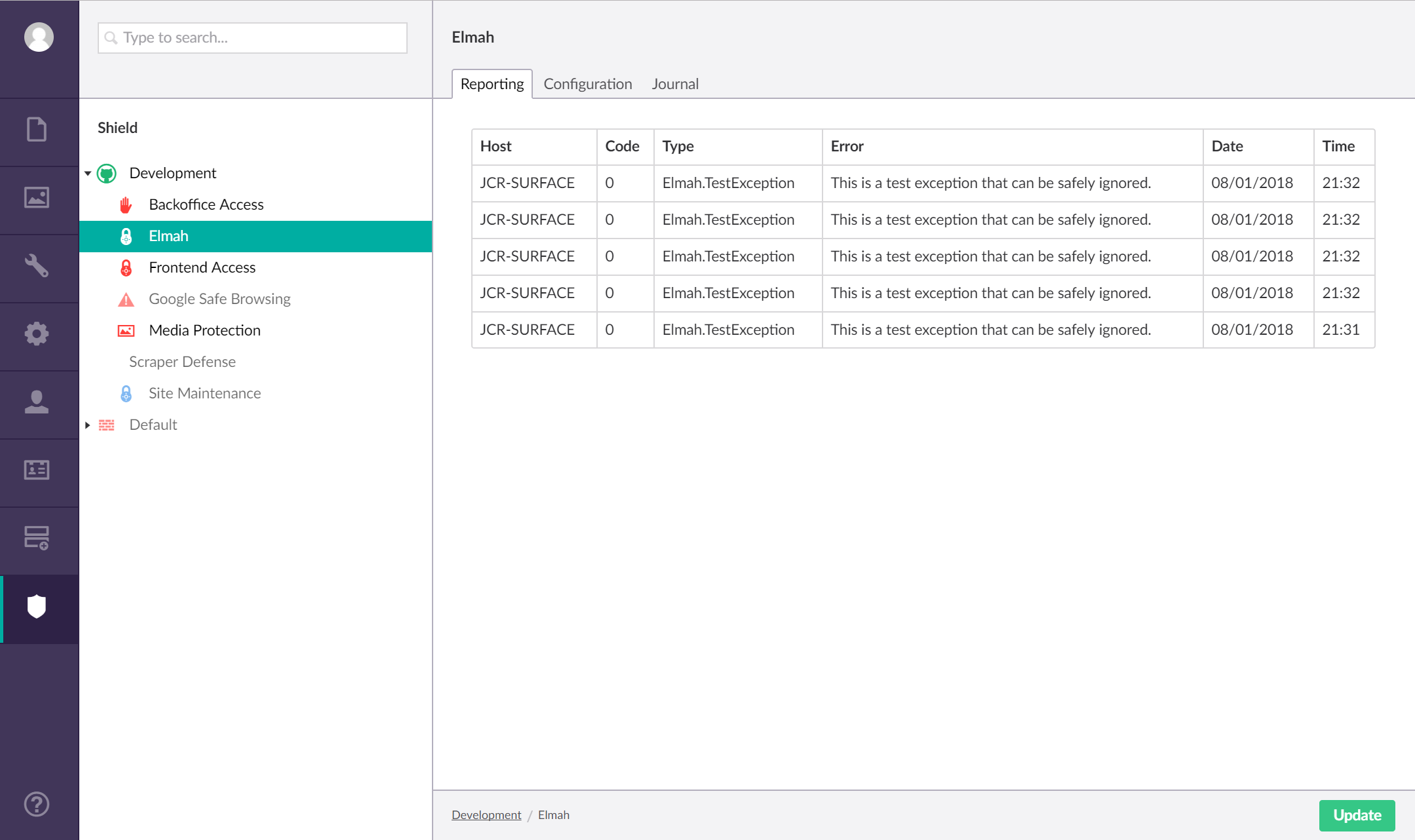
Task: Click the search magnifier icon
Action: (111, 38)
